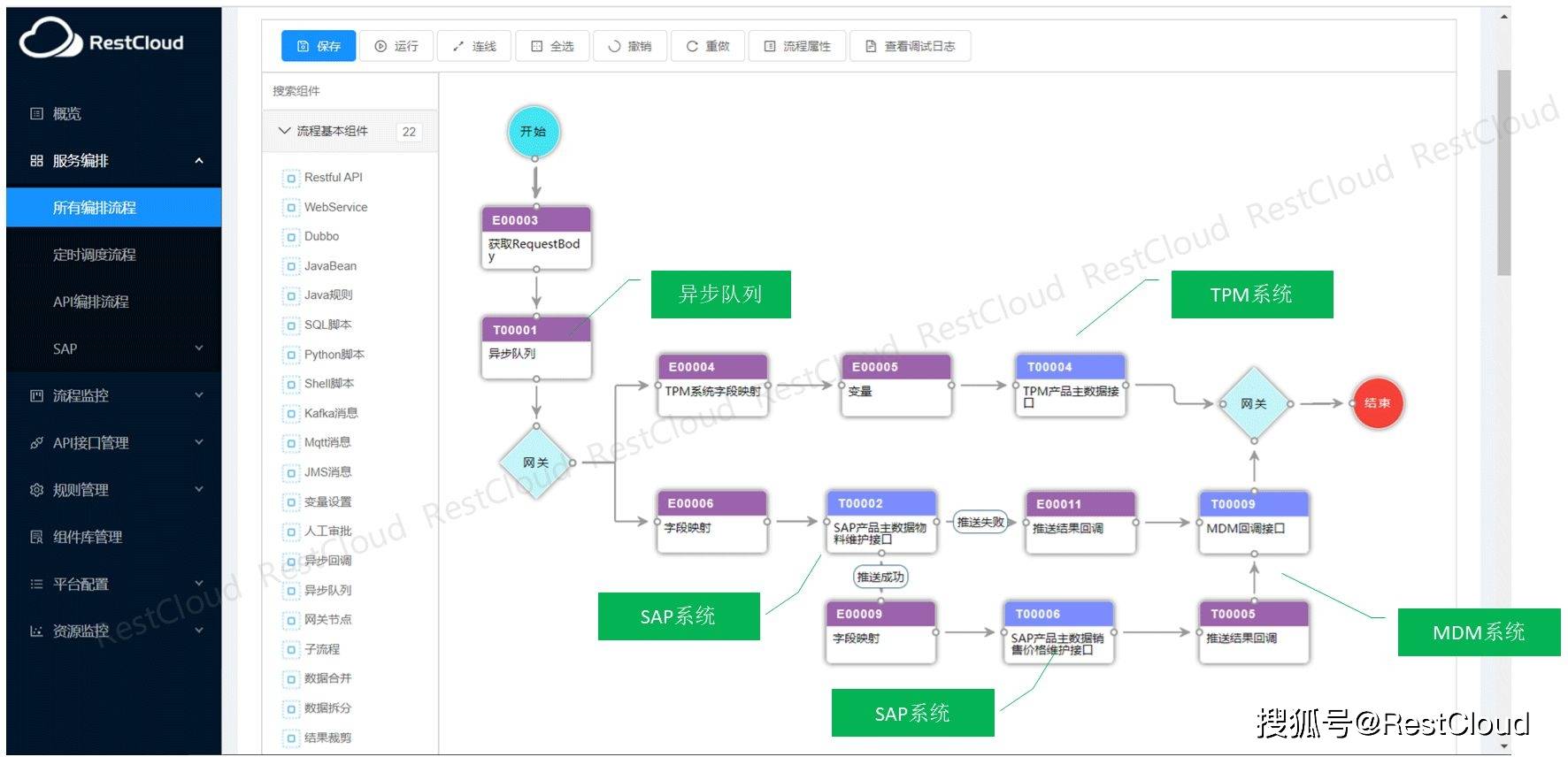Open 定时调度流程 menu item
Image resolution: width=1568 pixels, height=757 pixels.
click(114, 255)
